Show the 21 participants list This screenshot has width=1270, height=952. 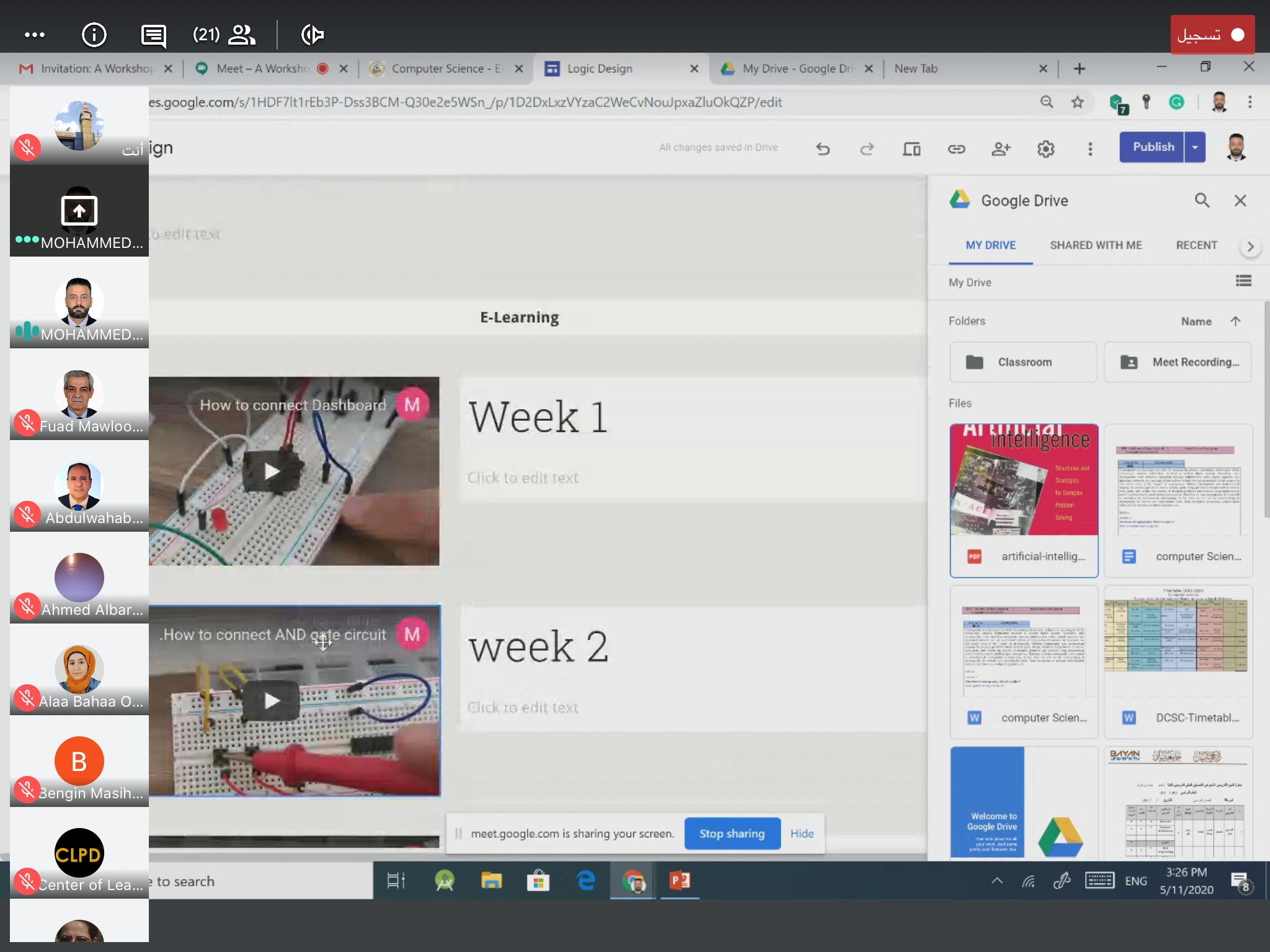pos(224,35)
